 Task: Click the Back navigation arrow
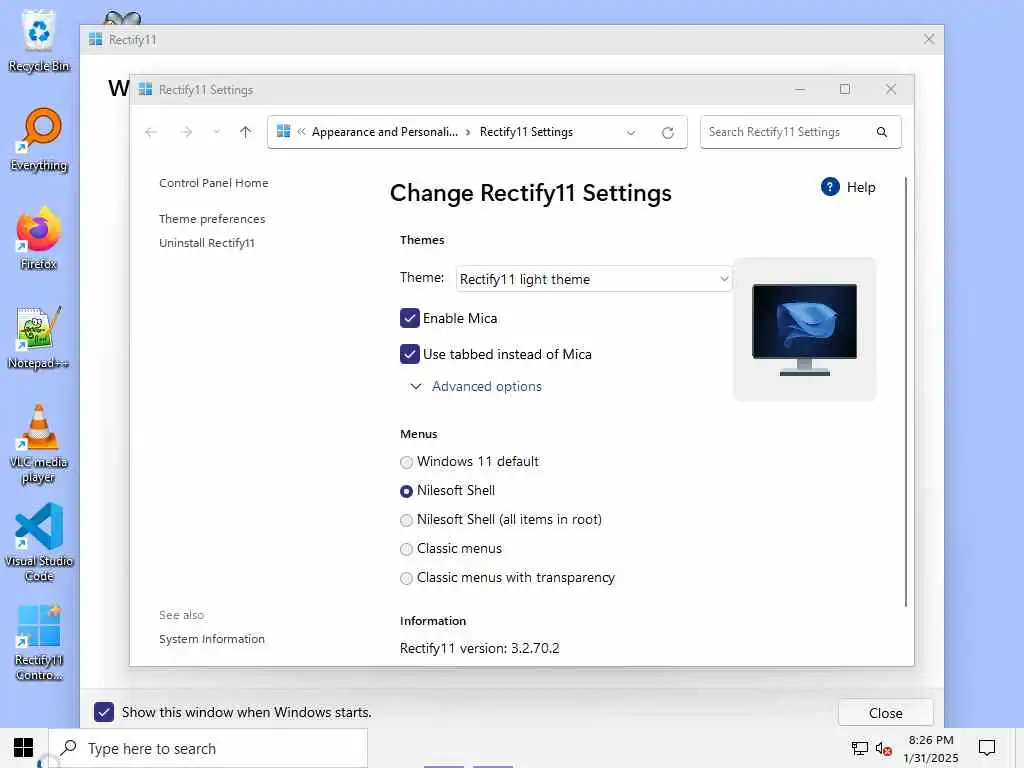151,132
